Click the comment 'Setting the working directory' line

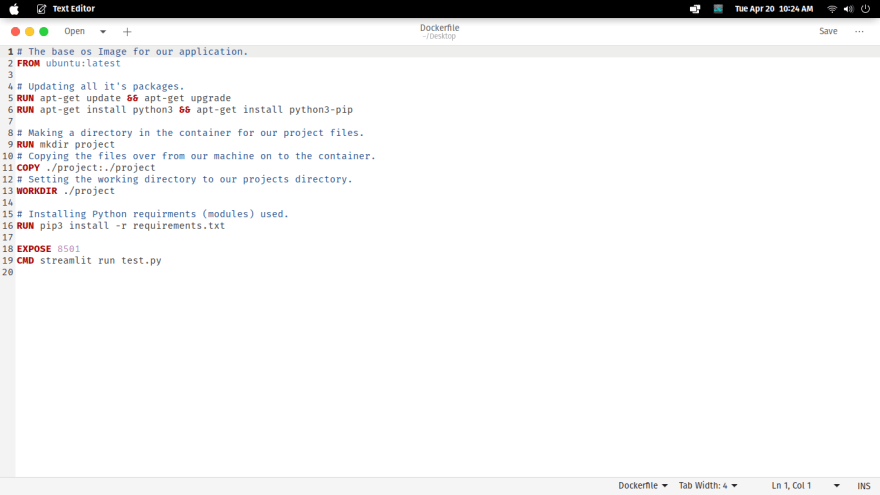tap(185, 180)
